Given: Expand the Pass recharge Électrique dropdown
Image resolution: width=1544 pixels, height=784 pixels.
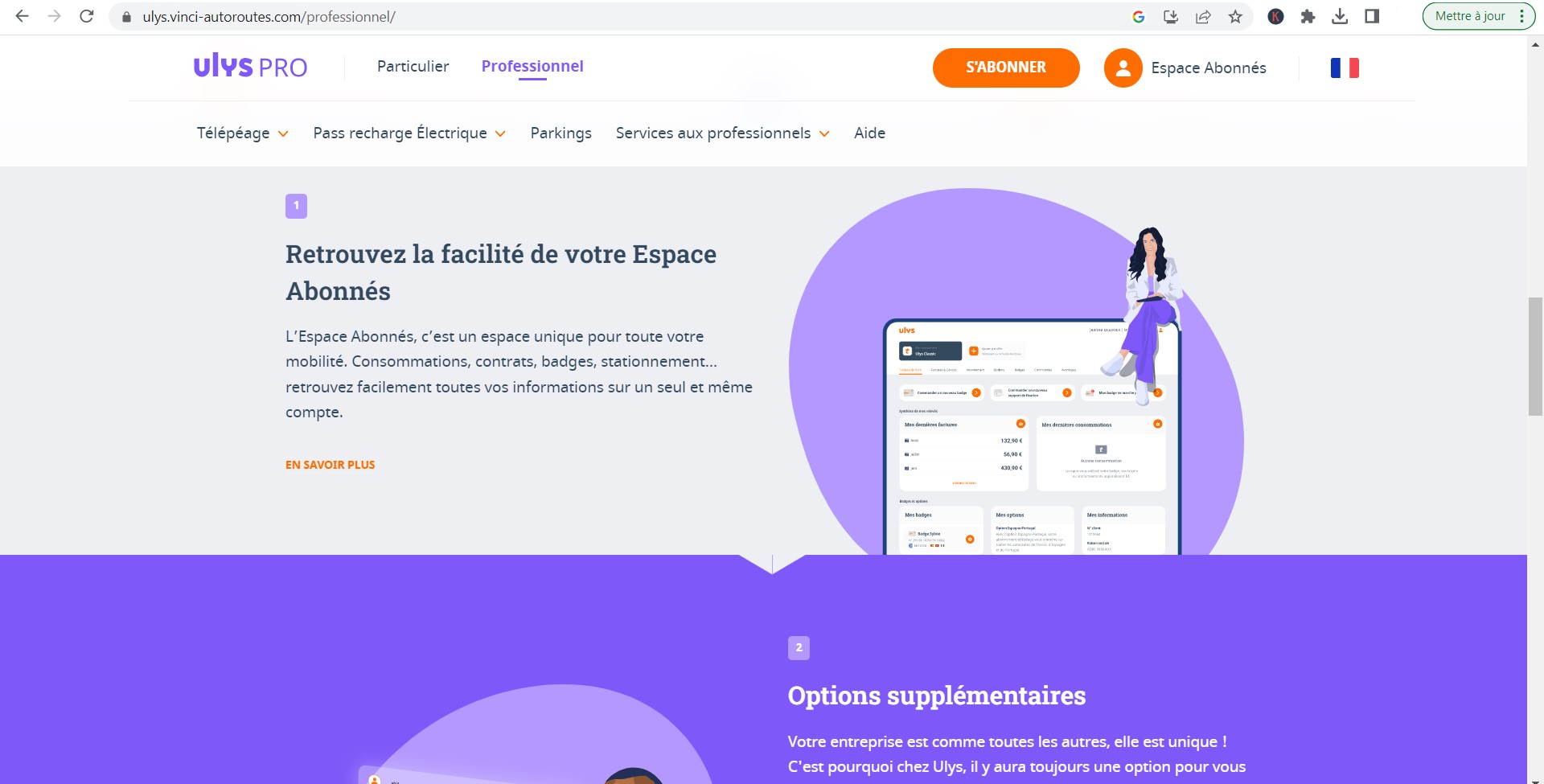Looking at the screenshot, I should (409, 133).
